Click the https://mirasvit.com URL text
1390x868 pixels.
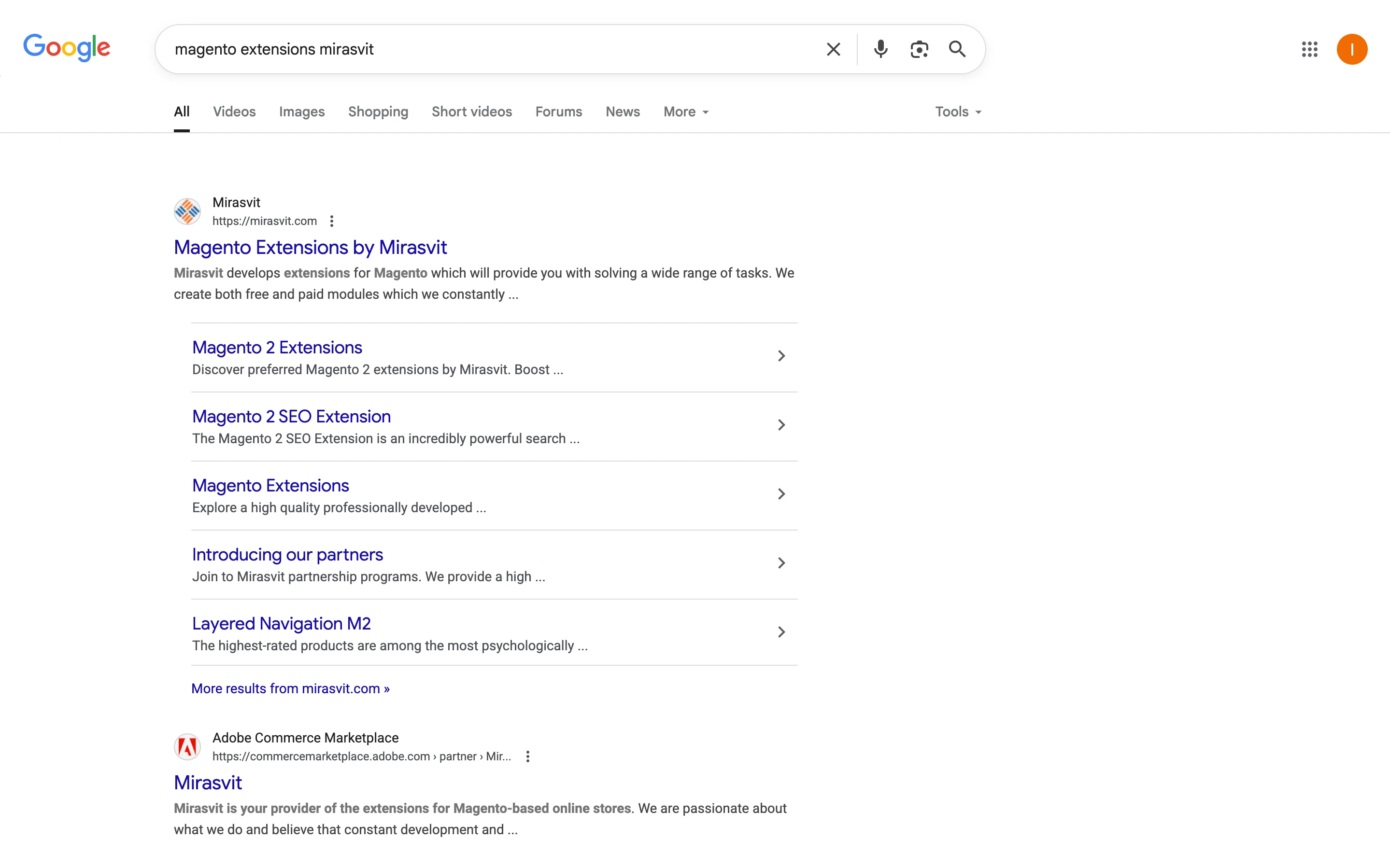(265, 221)
